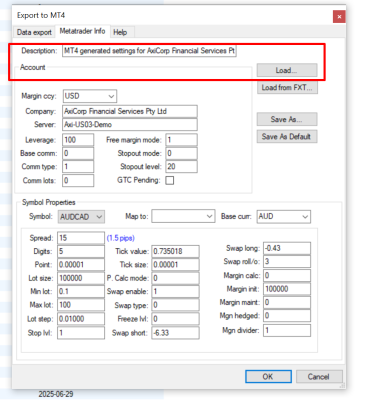Open the Base curr AUD dropdown

284,216
